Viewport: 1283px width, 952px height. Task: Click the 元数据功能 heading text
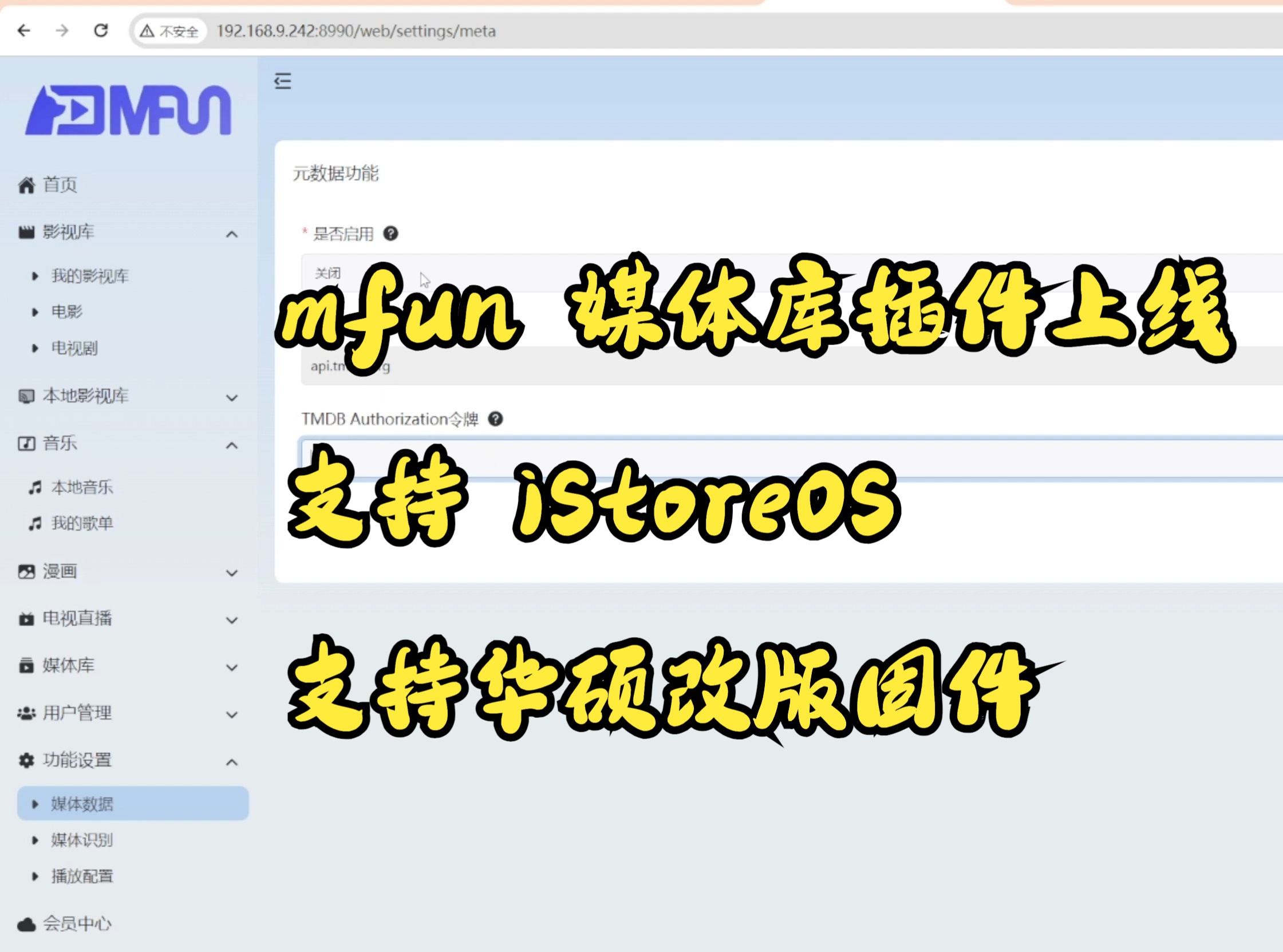(335, 173)
